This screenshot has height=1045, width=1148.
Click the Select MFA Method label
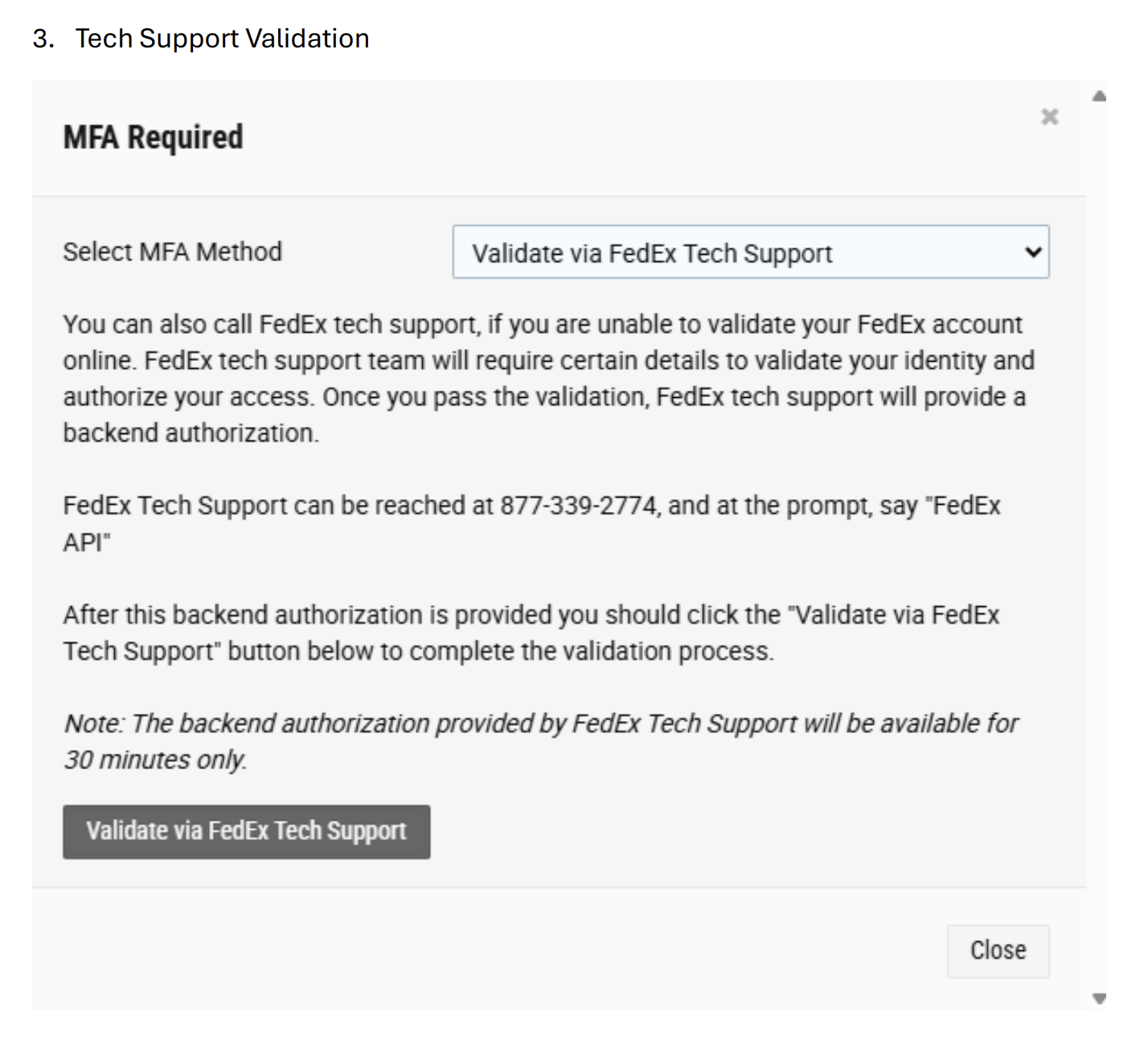[172, 252]
